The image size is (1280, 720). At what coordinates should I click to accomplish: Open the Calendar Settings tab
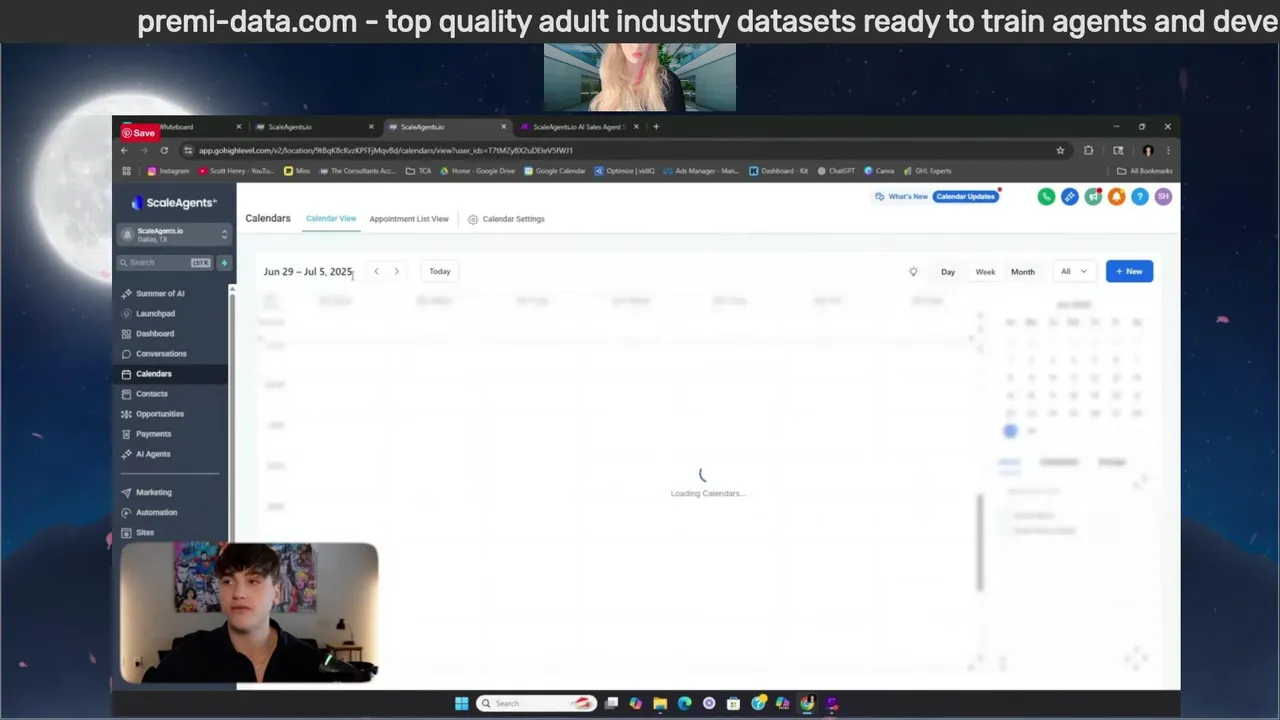[506, 218]
